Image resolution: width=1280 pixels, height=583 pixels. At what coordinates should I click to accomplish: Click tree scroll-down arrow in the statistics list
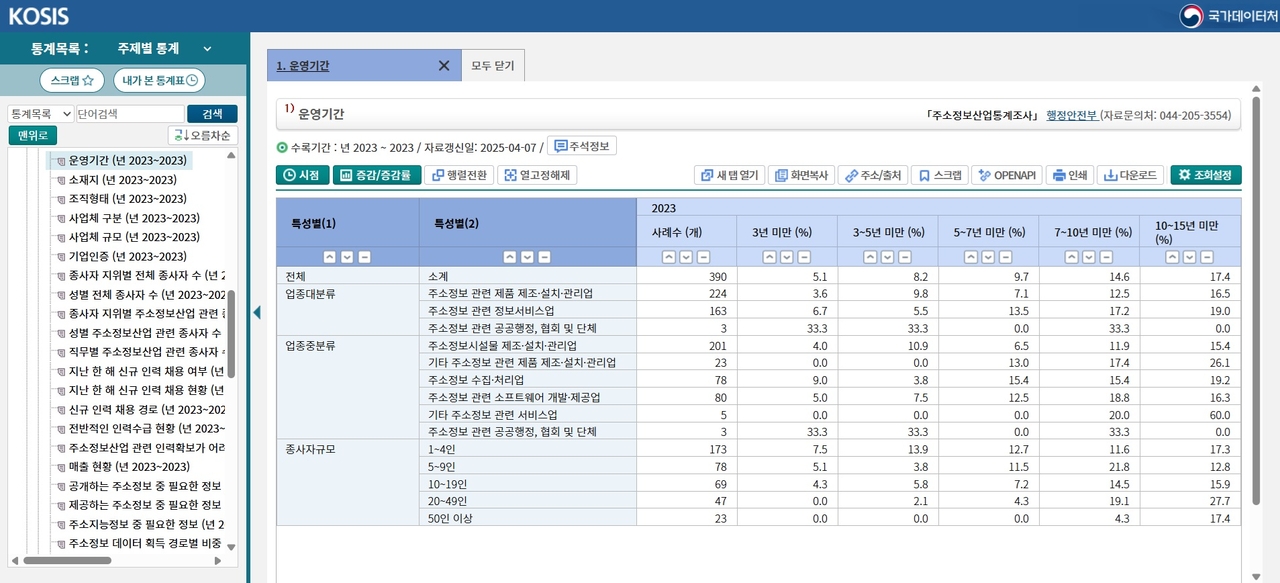coord(232,547)
